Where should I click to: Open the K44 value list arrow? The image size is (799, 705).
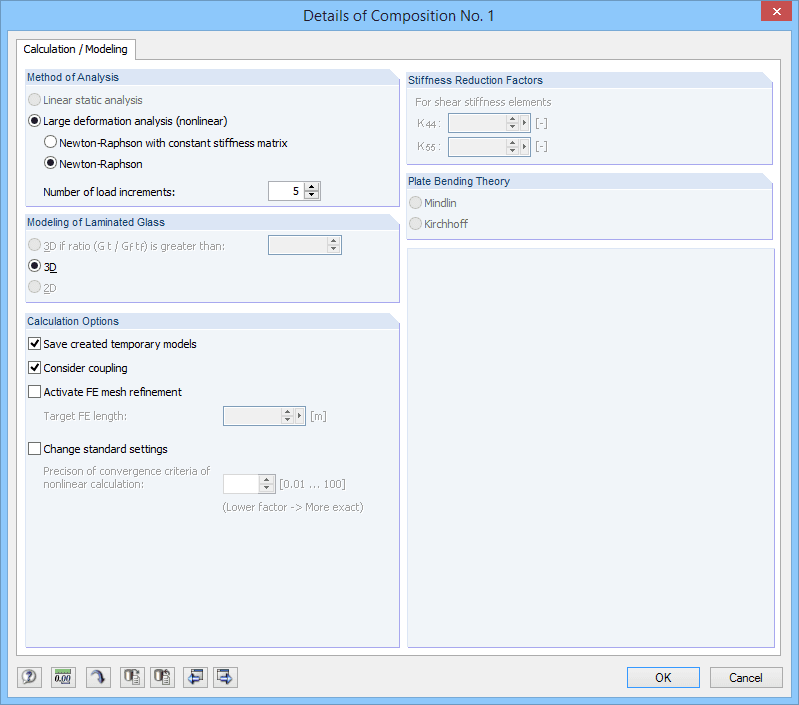524,123
